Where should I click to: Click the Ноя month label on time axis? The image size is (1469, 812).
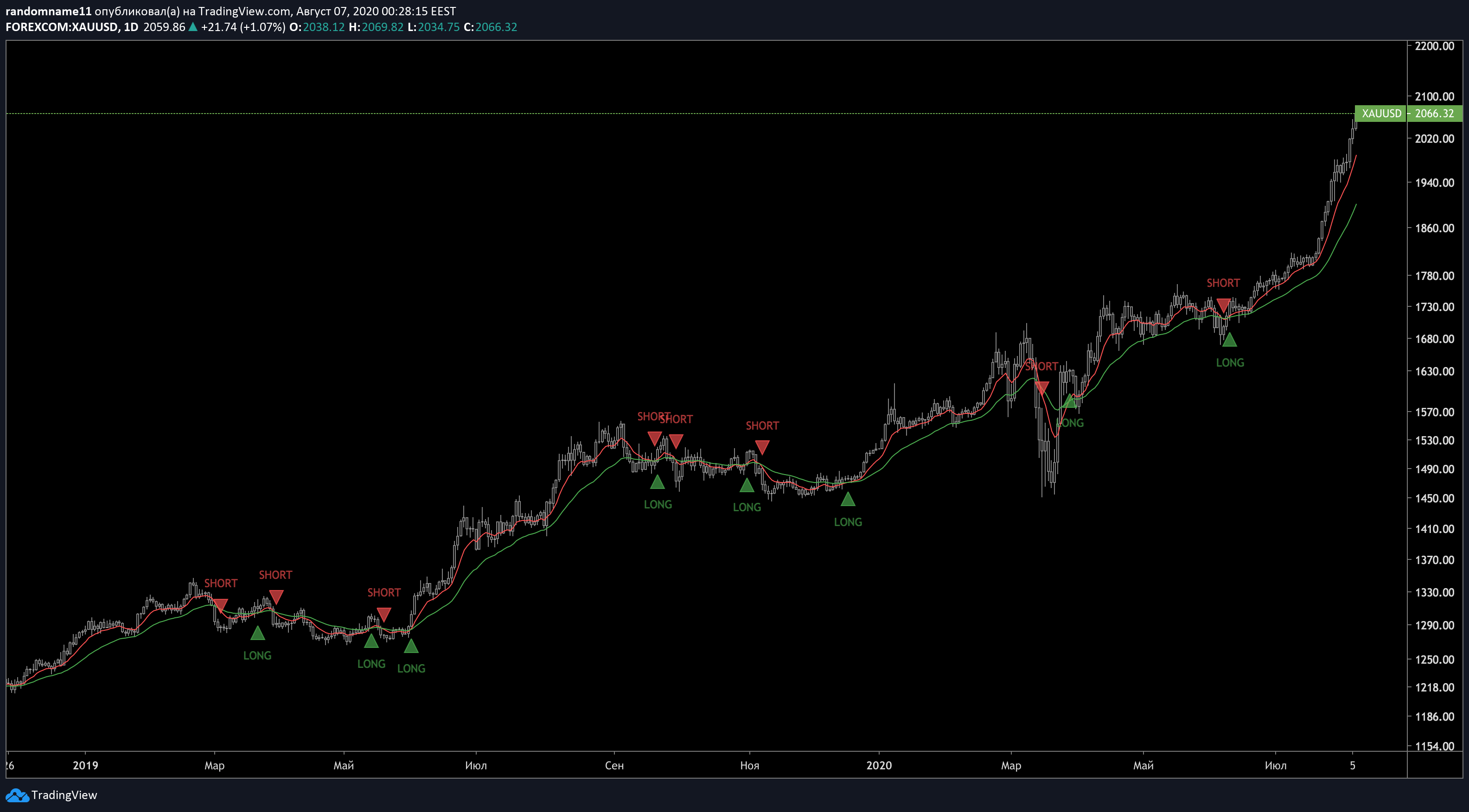tap(749, 765)
